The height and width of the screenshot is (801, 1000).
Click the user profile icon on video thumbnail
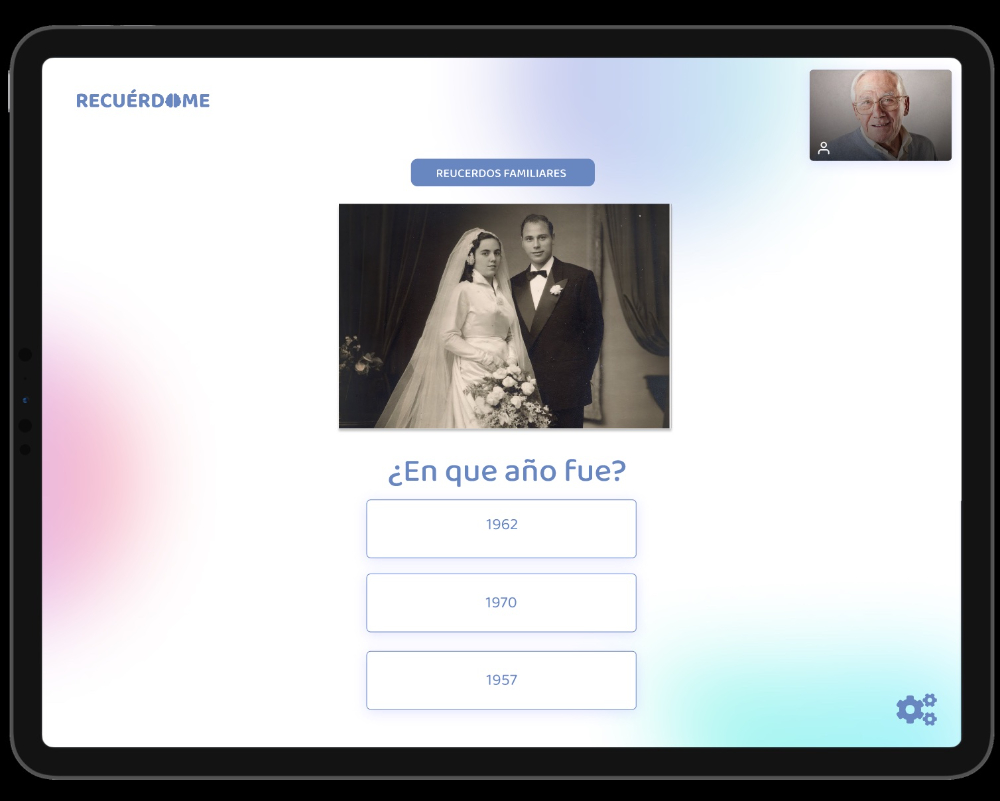pos(823,149)
